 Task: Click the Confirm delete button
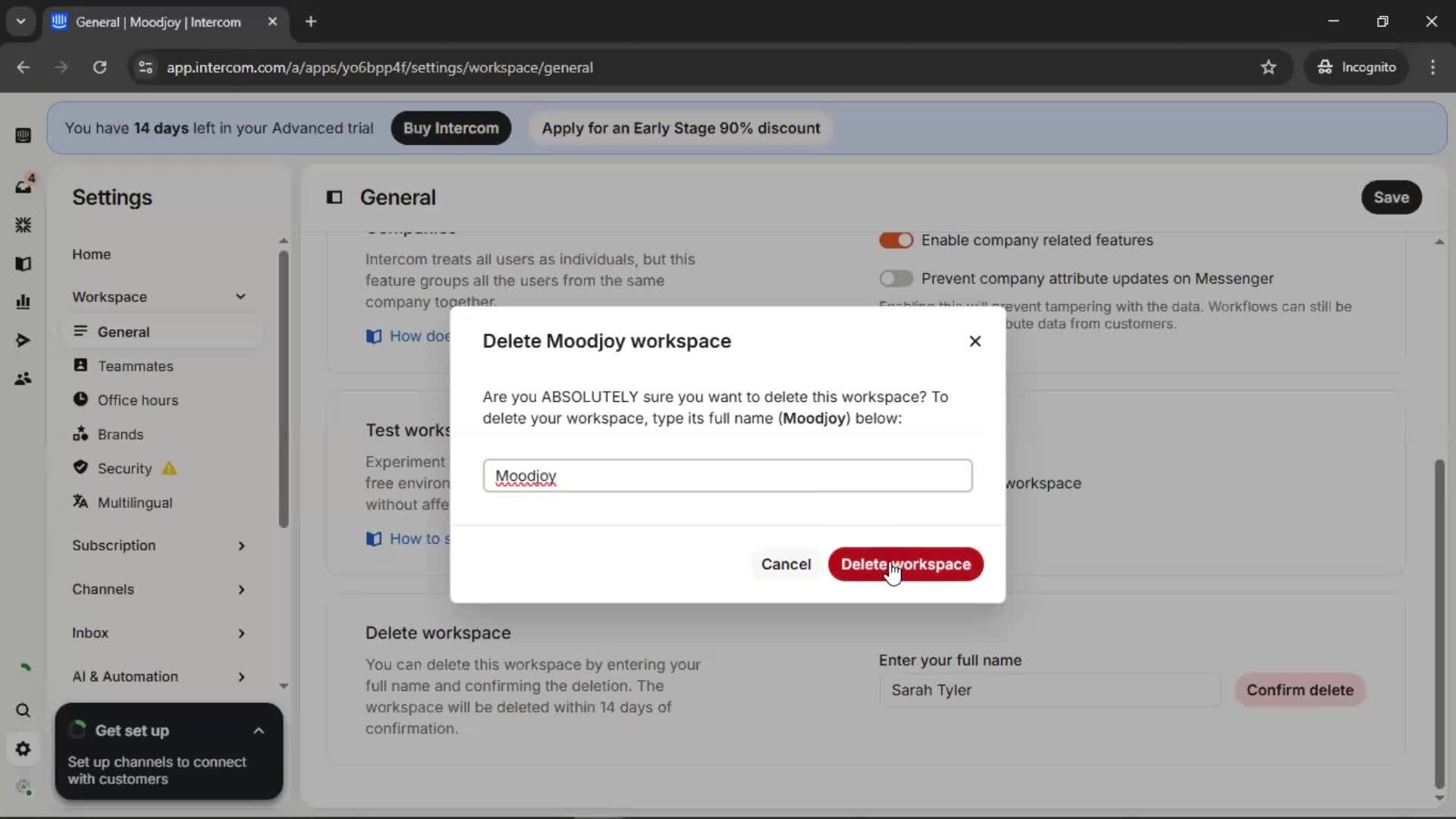tap(1300, 690)
